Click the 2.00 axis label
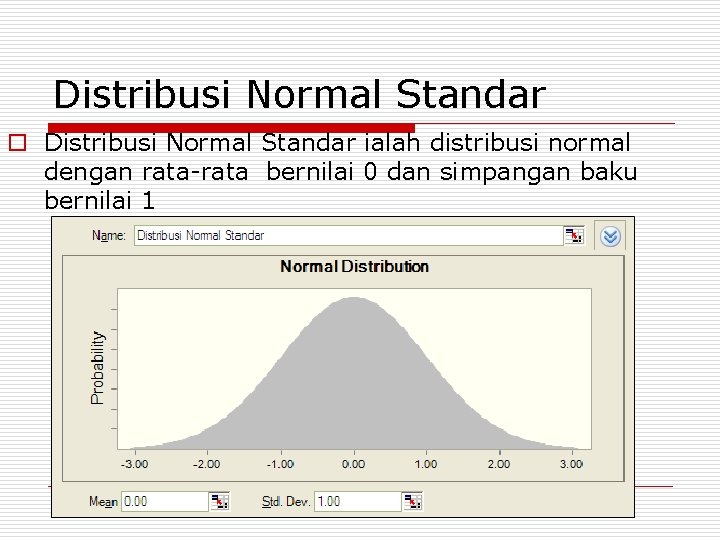 (x=499, y=464)
